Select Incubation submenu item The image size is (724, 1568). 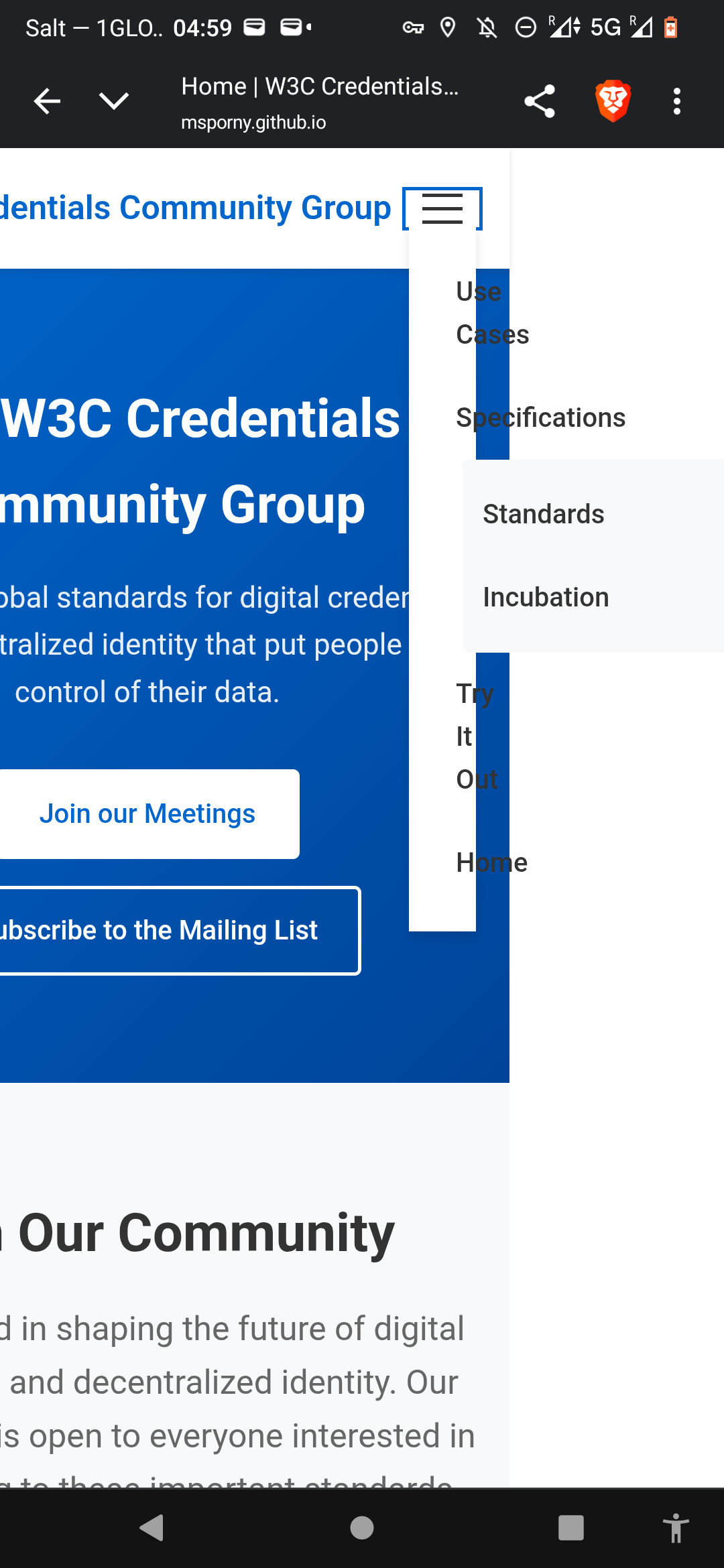click(x=546, y=597)
